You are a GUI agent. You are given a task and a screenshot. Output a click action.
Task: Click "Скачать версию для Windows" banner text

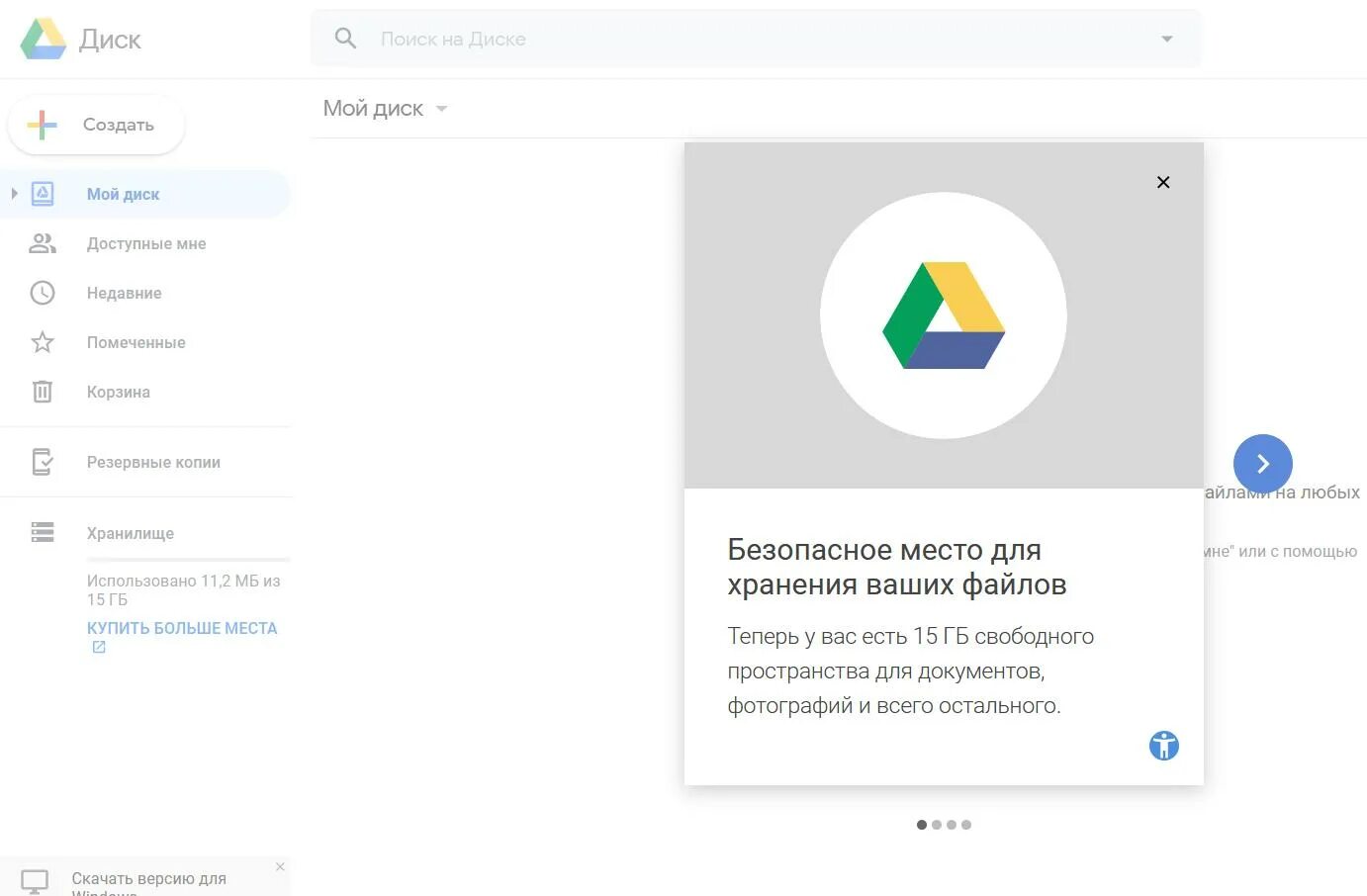148,885
